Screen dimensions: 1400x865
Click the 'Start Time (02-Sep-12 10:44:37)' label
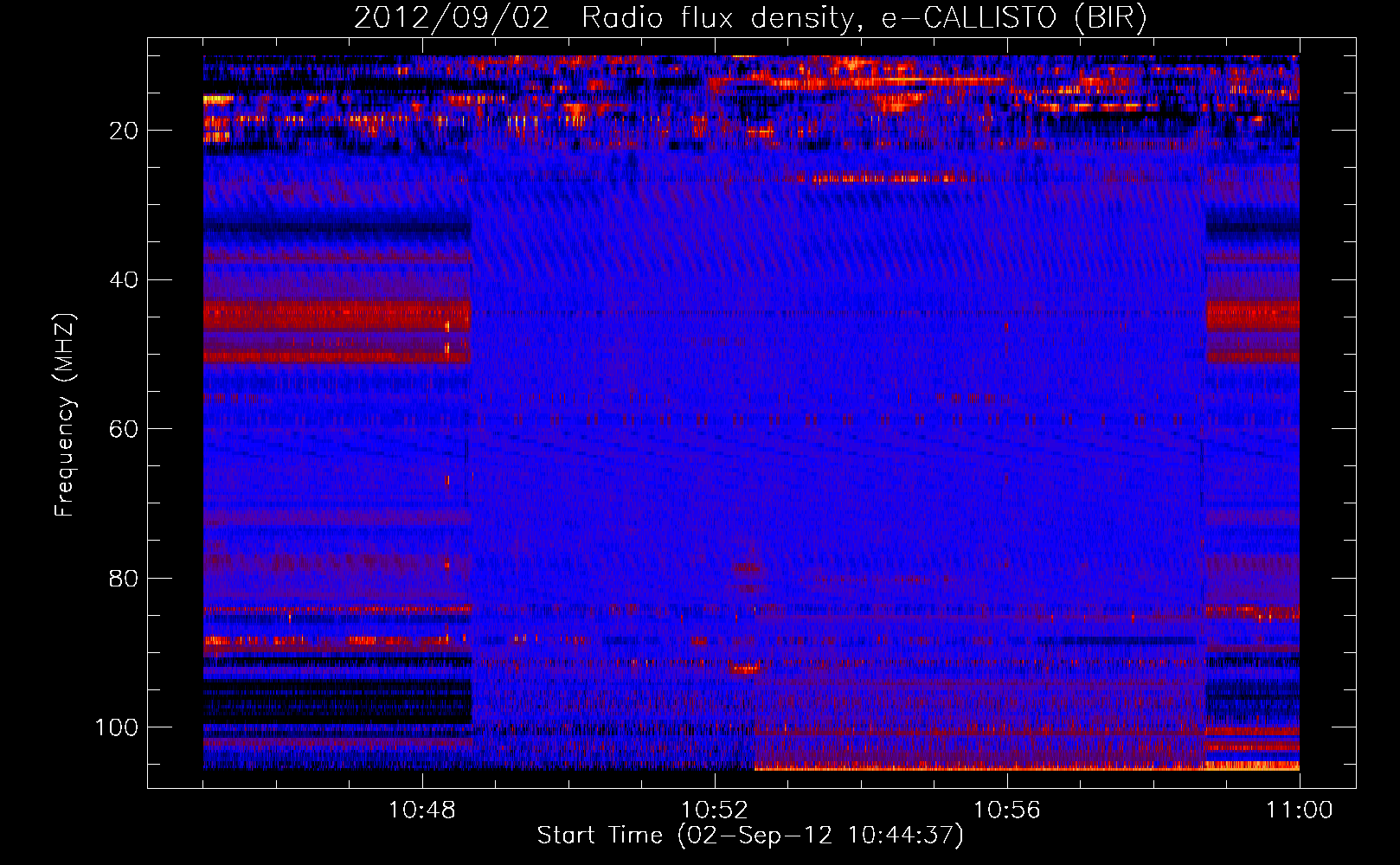tap(750, 836)
